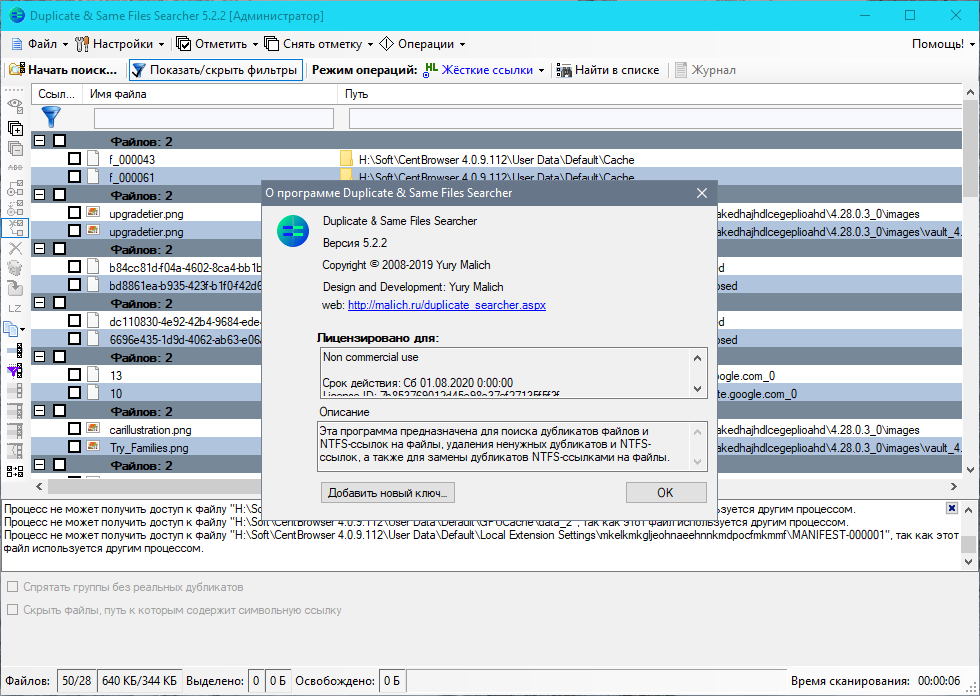
Task: Click the LZ compression icon
Action: click(x=15, y=308)
